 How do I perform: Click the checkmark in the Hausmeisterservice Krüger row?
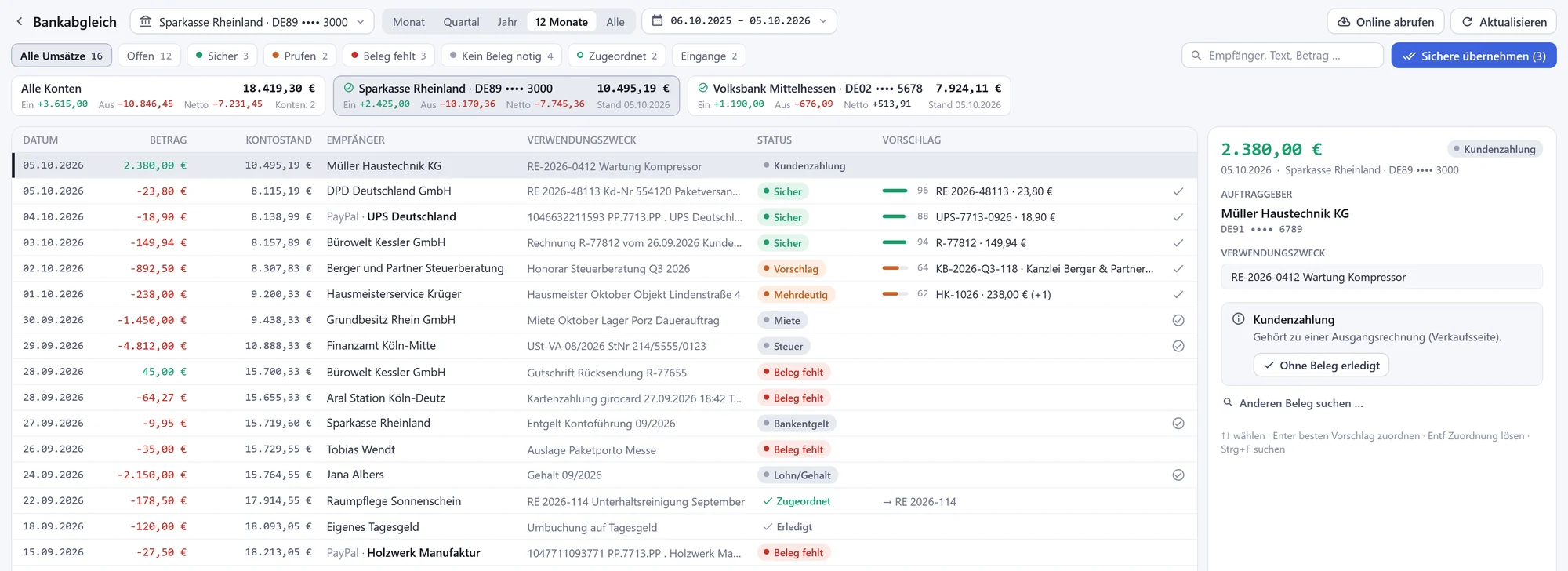1178,295
